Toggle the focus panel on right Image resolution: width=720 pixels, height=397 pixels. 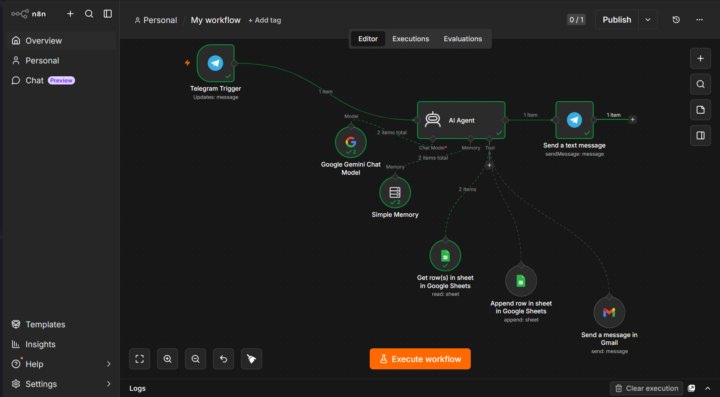point(700,136)
